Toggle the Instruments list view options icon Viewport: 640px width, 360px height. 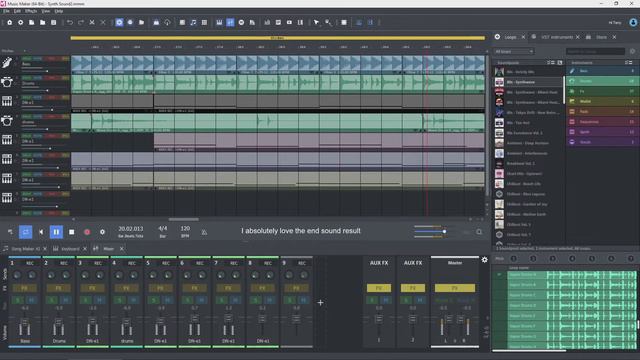pyautogui.click(x=629, y=62)
